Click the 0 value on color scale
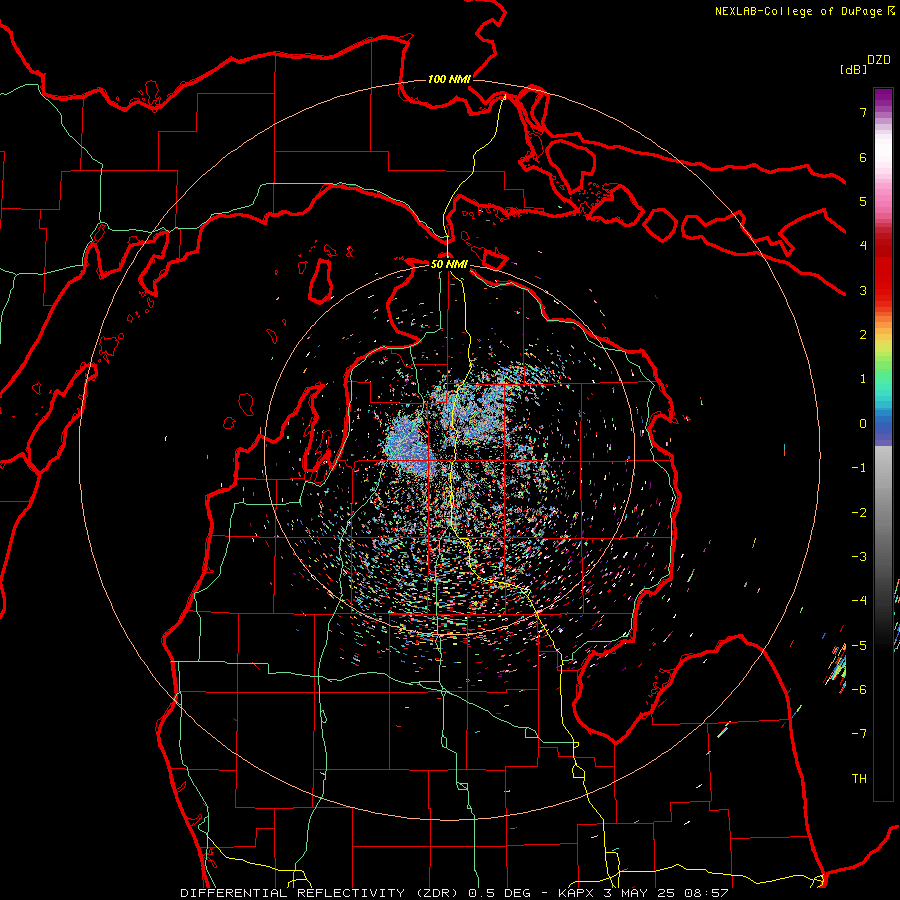 tap(863, 424)
